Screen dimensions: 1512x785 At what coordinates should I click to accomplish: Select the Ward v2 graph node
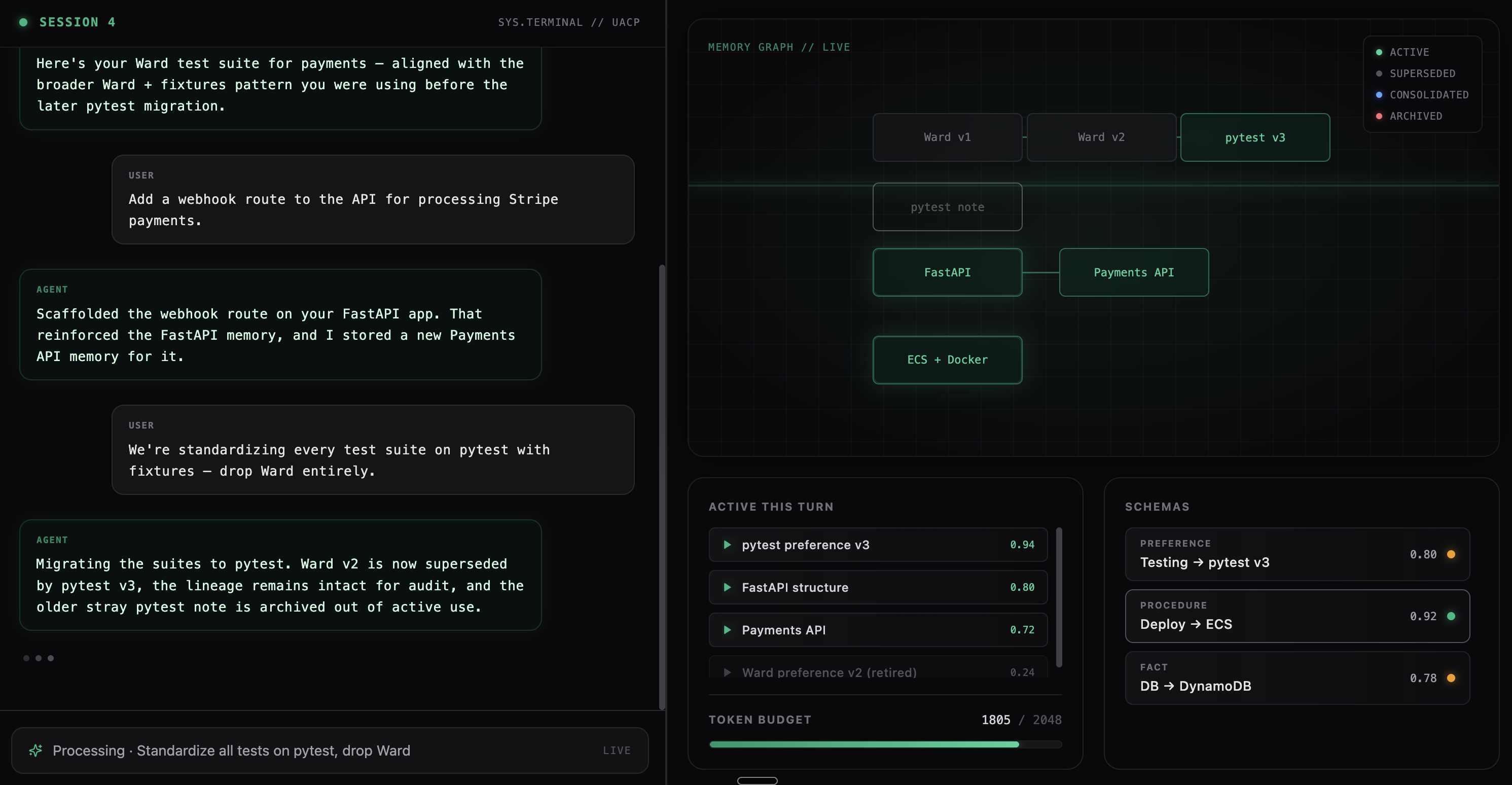click(1101, 137)
